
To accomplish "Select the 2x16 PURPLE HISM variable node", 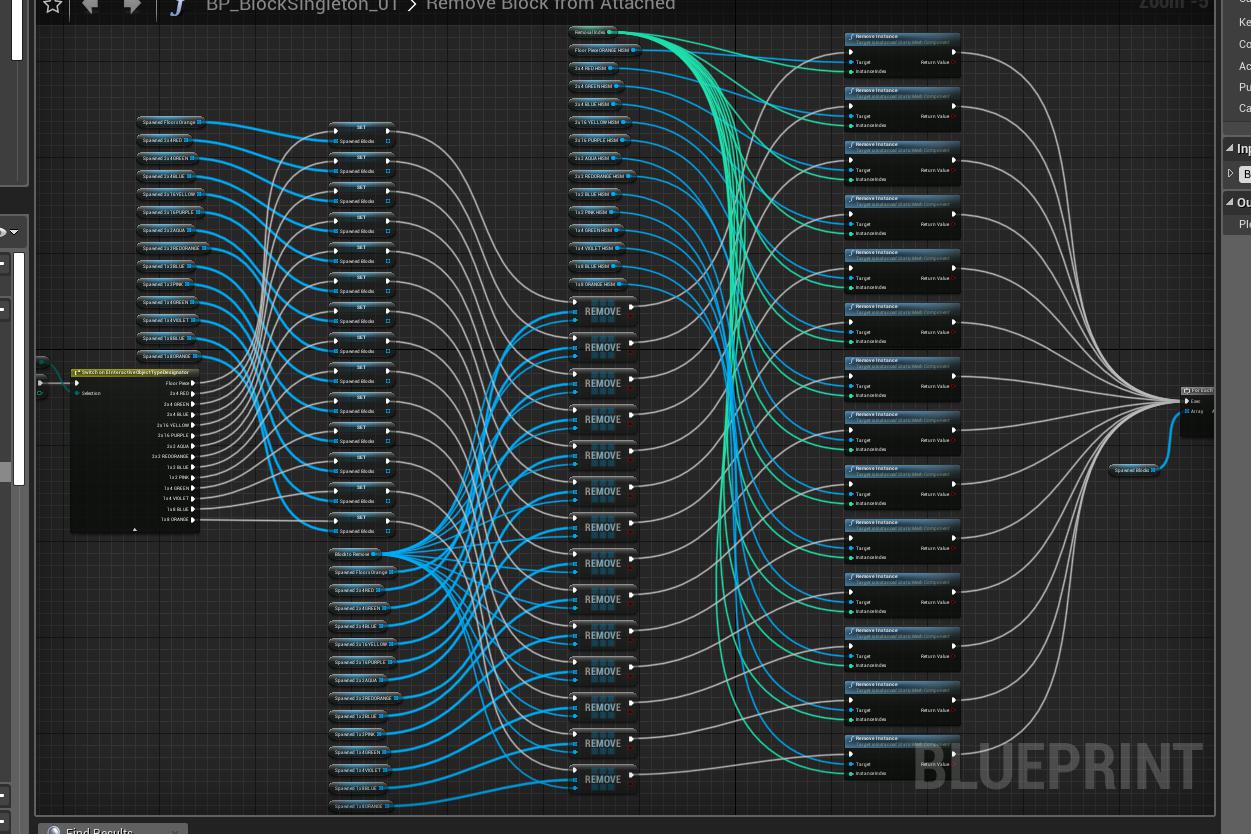I will 599,140.
